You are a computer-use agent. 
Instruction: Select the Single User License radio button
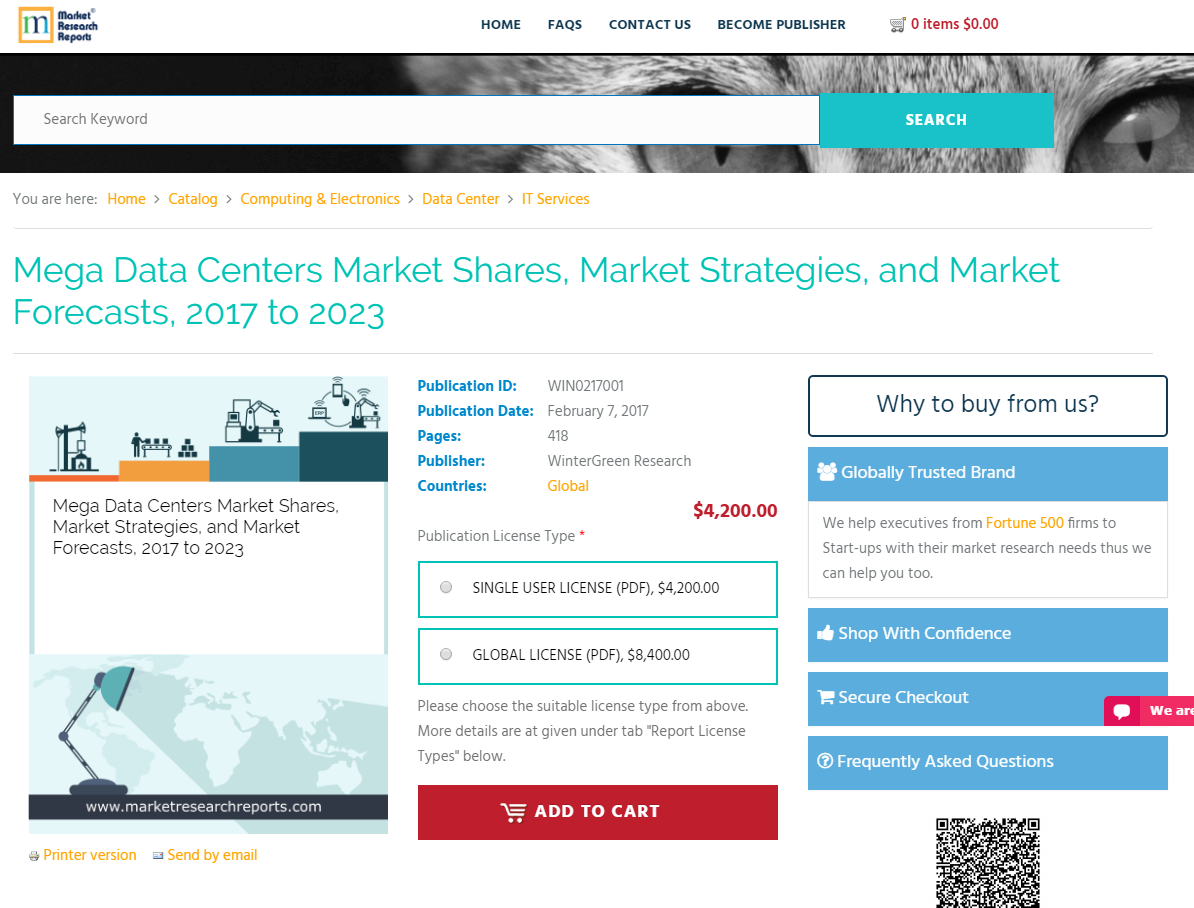coord(445,587)
